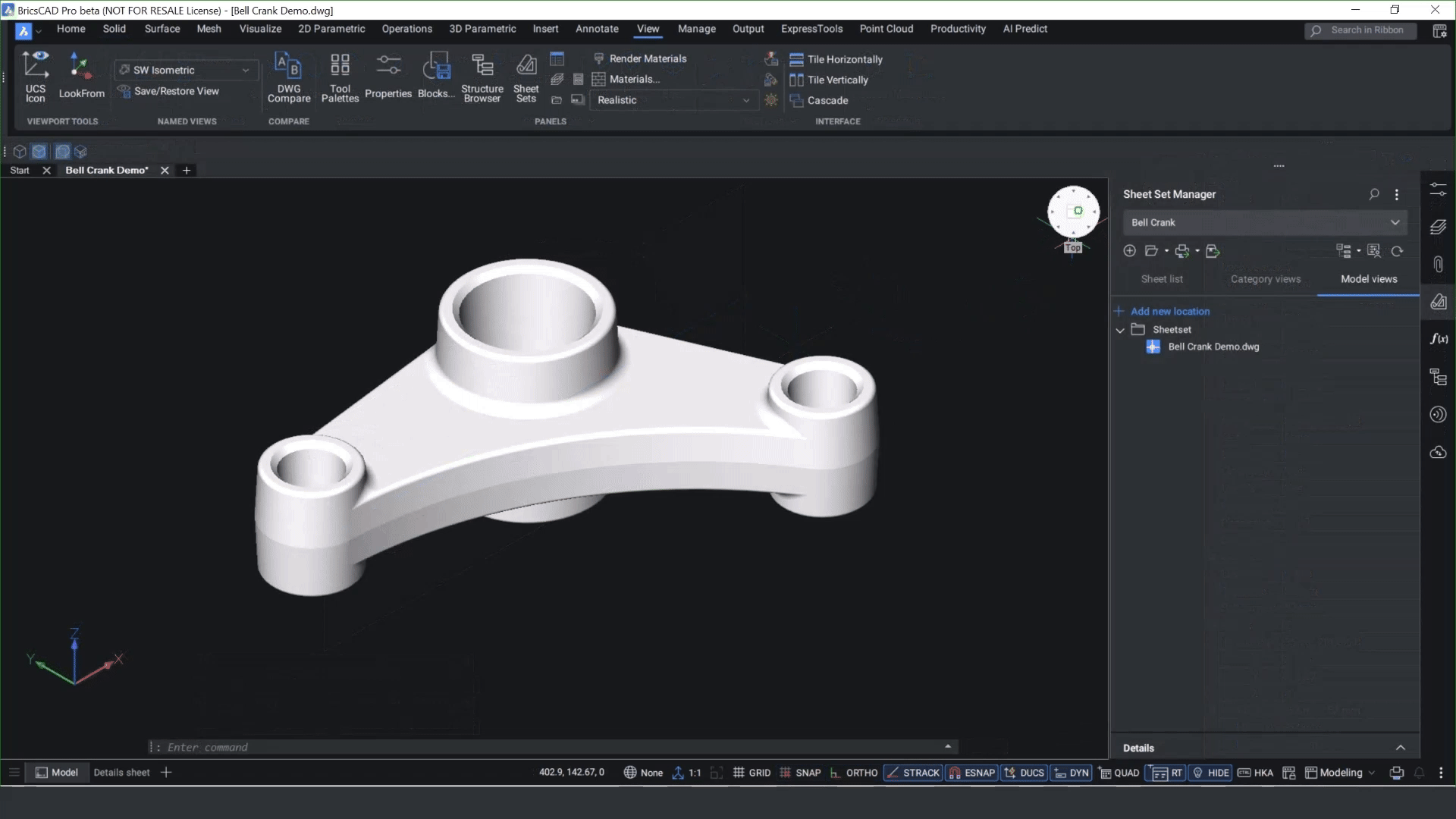Switch to the Annotate ribbon tab

pyautogui.click(x=597, y=29)
